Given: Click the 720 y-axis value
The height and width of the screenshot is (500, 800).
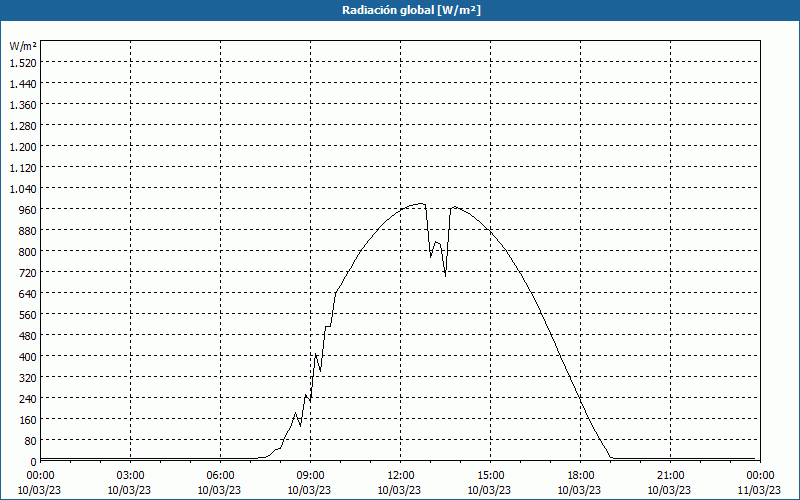Looking at the screenshot, I should [x=27, y=272].
